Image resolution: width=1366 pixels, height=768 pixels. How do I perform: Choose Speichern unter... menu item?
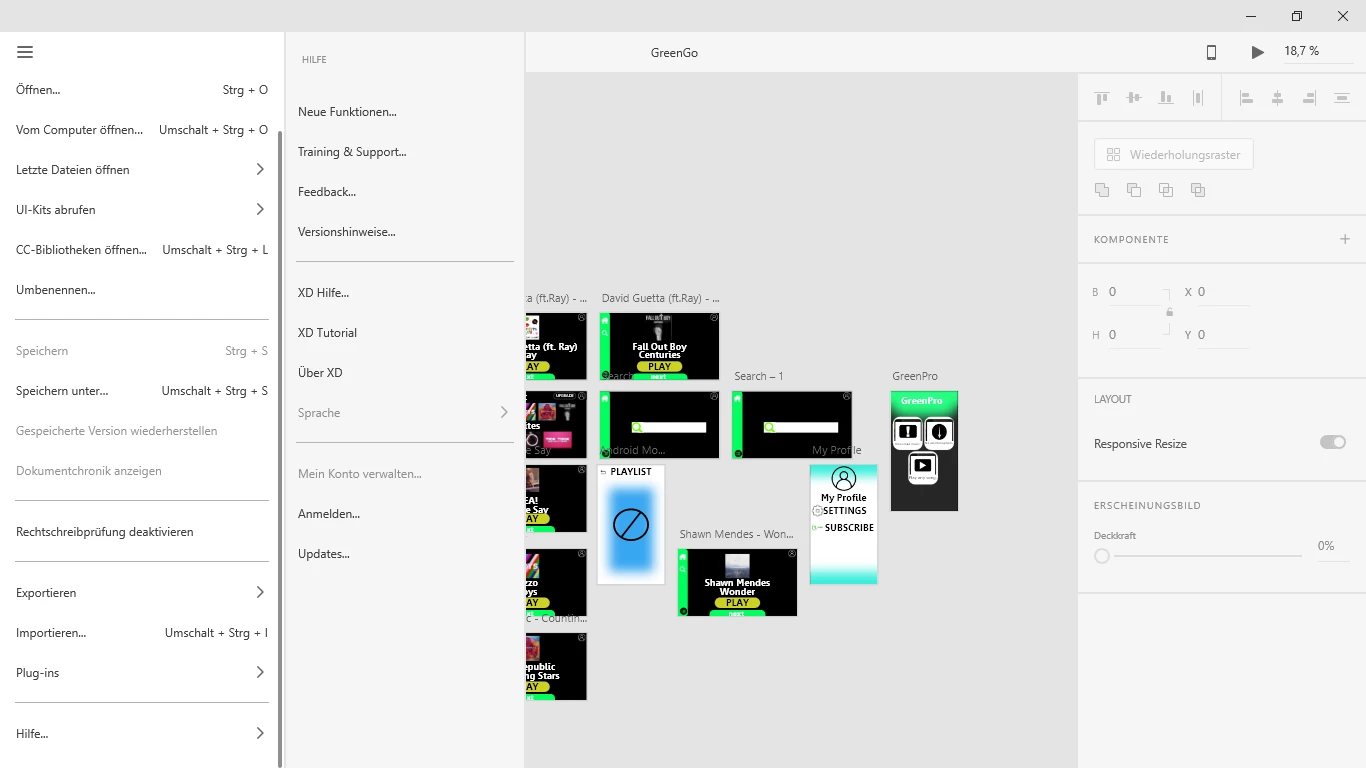point(142,391)
